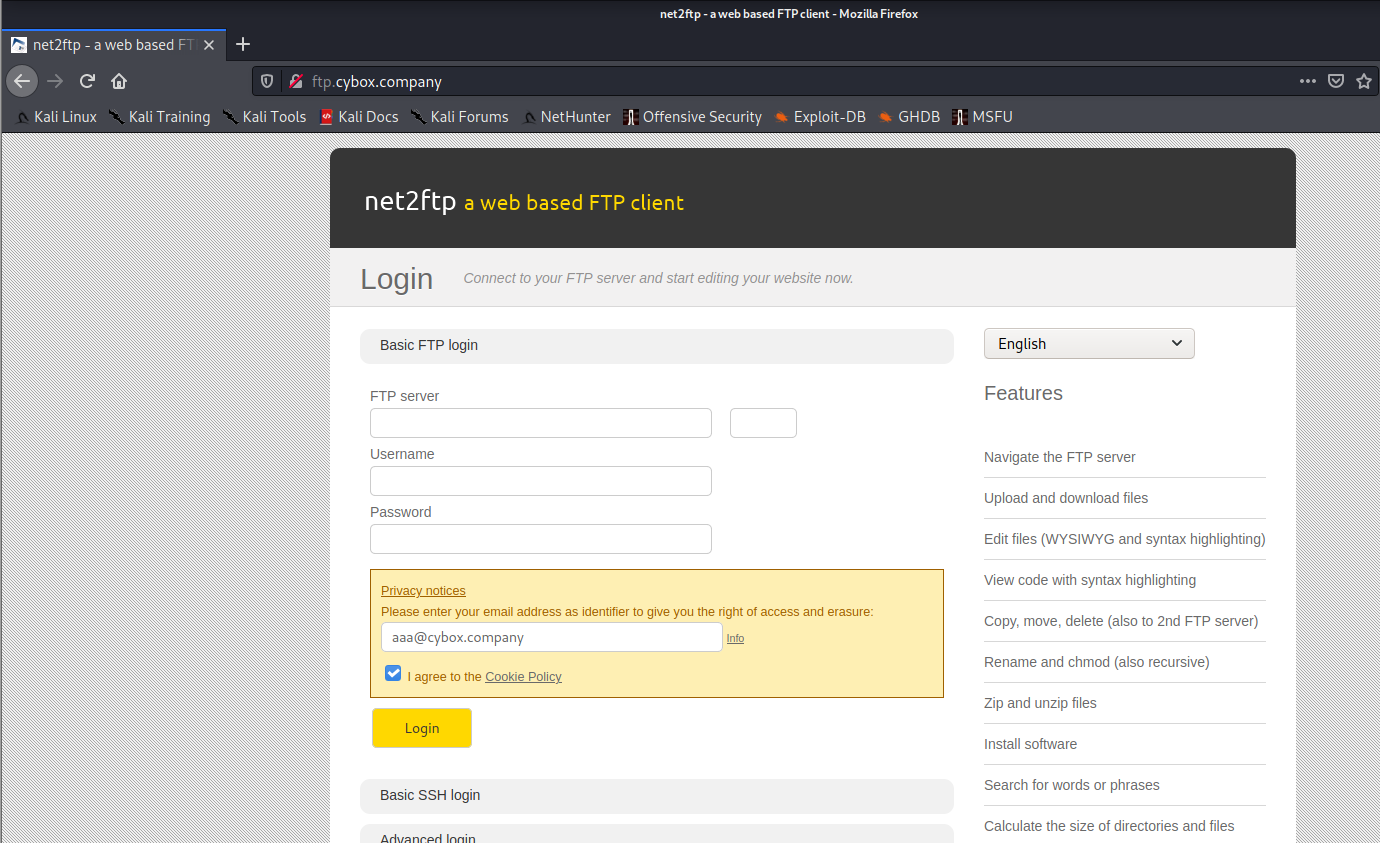The image size is (1380, 843).
Task: Click the yellow Login button
Action: tap(422, 728)
